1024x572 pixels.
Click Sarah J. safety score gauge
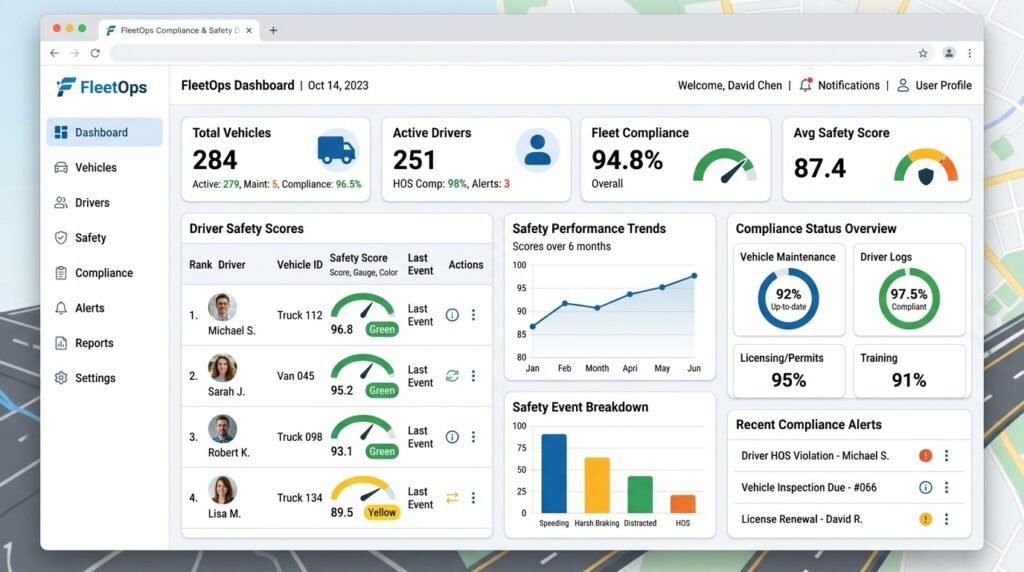point(362,367)
